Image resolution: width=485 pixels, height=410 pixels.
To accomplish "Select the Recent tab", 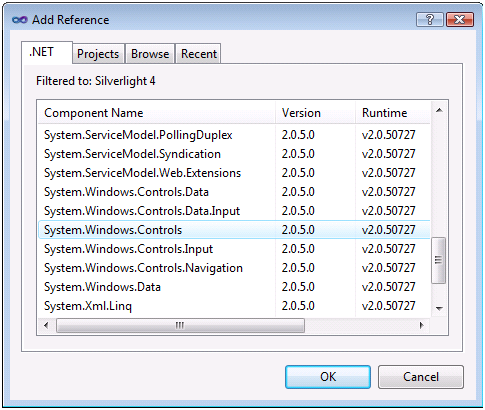I will coord(199,54).
